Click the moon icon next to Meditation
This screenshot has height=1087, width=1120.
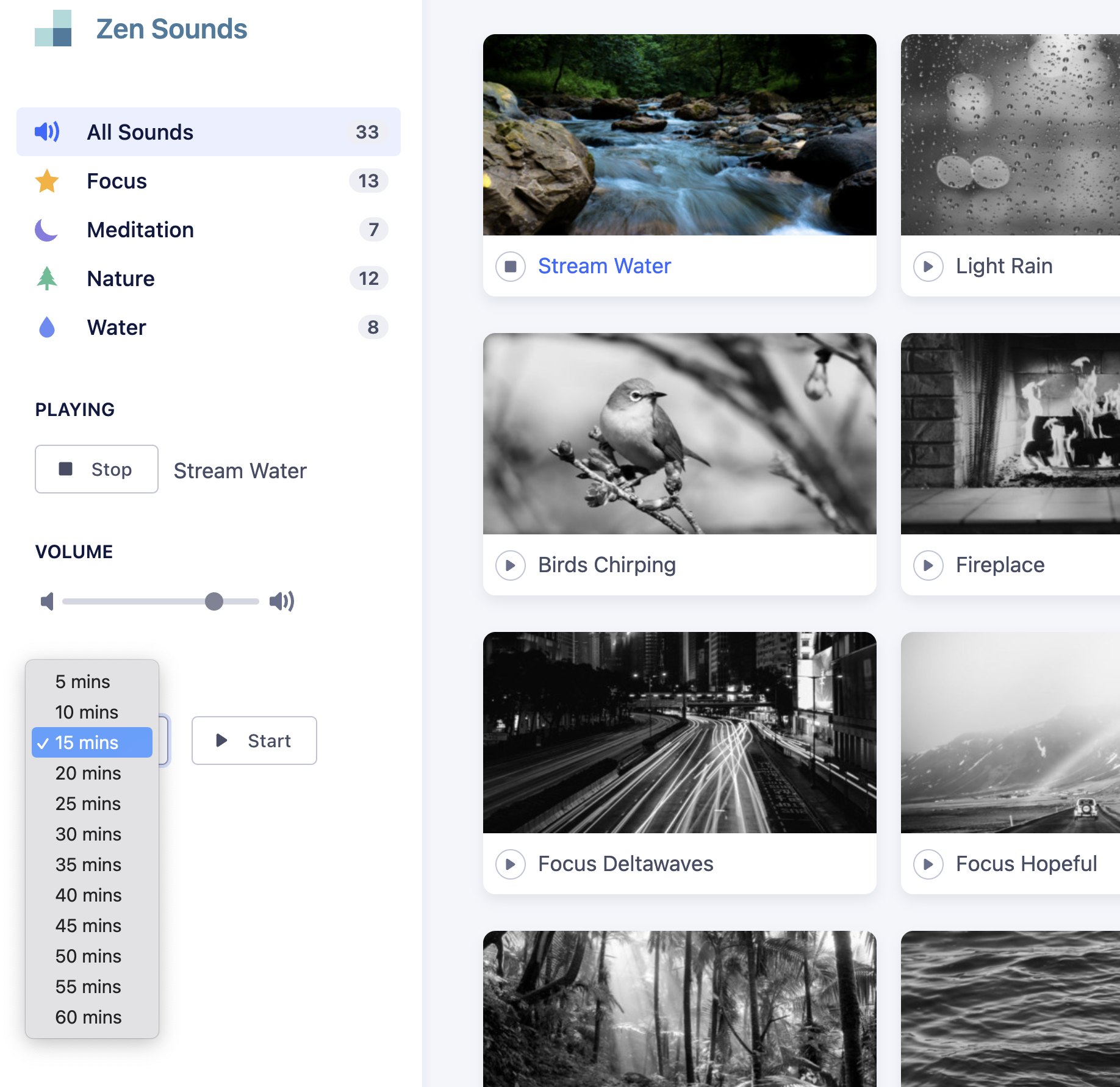pyautogui.click(x=46, y=230)
